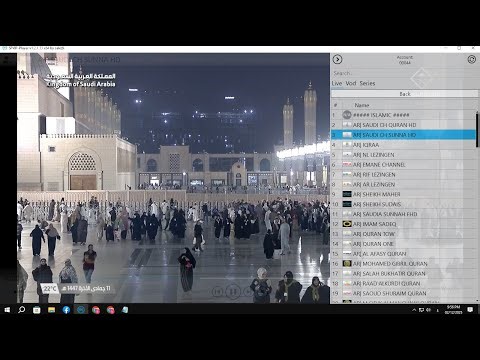480x360 pixels.
Task: Select AR| SHEIKH SUDAIS channel
Action: coord(403,204)
